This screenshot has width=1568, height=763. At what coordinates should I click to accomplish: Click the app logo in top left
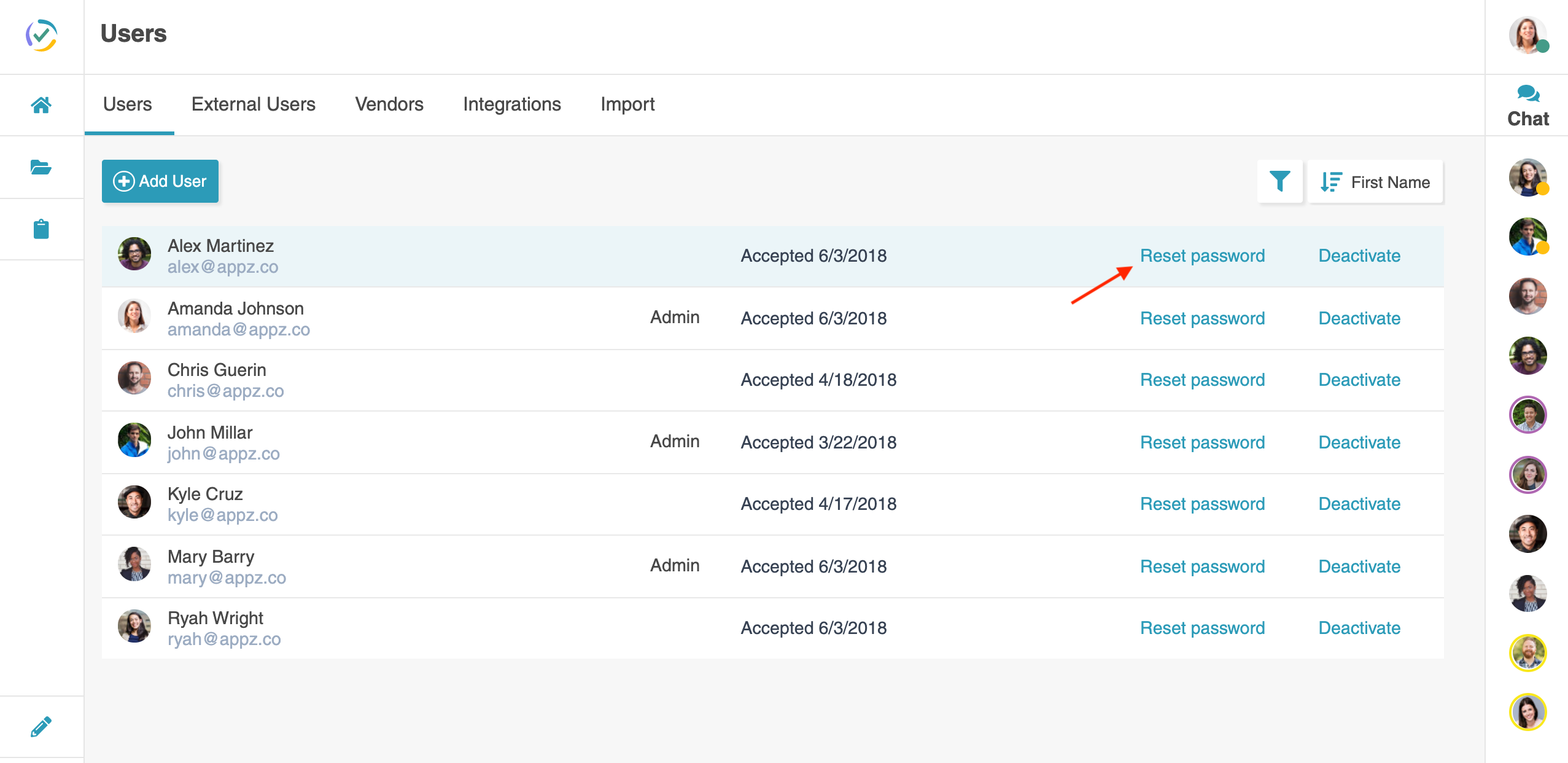click(41, 36)
